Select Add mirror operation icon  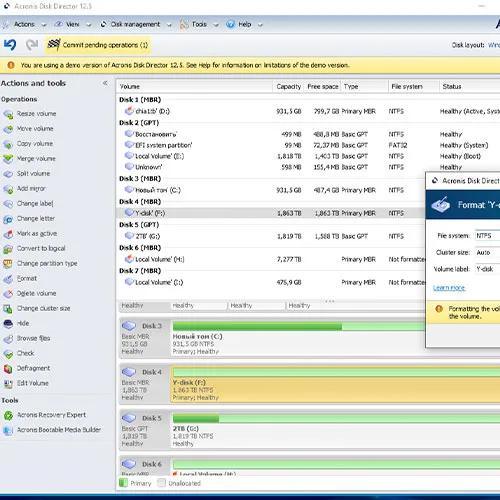click(8, 189)
